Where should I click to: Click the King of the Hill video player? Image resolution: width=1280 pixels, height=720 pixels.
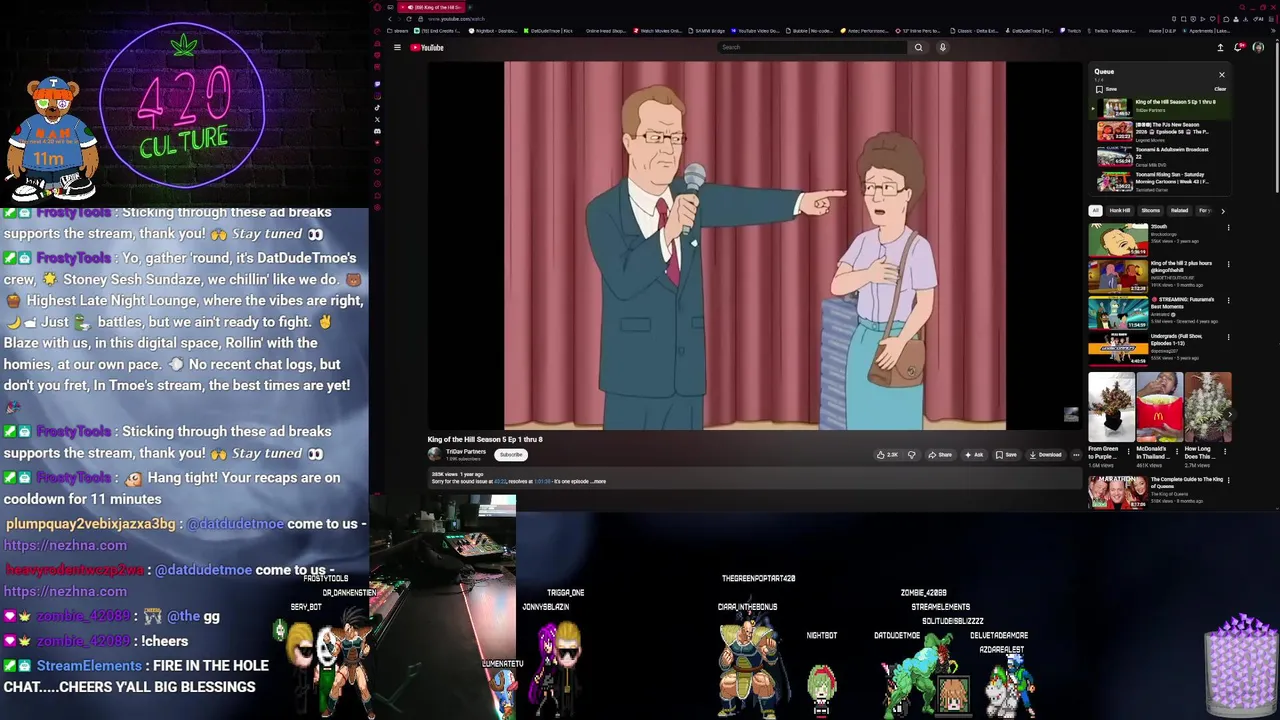point(755,246)
